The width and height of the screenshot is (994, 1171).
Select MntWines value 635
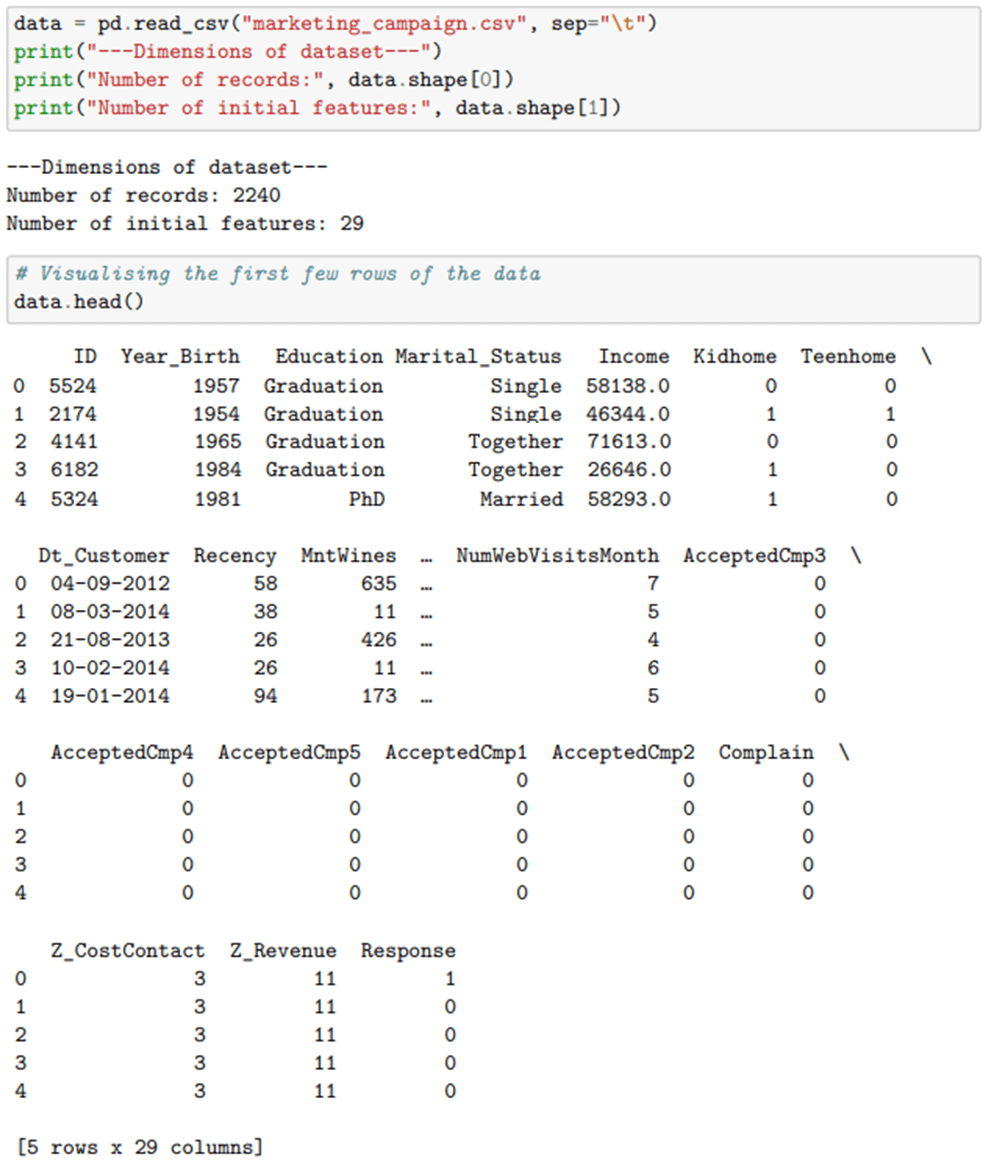[x=379, y=584]
